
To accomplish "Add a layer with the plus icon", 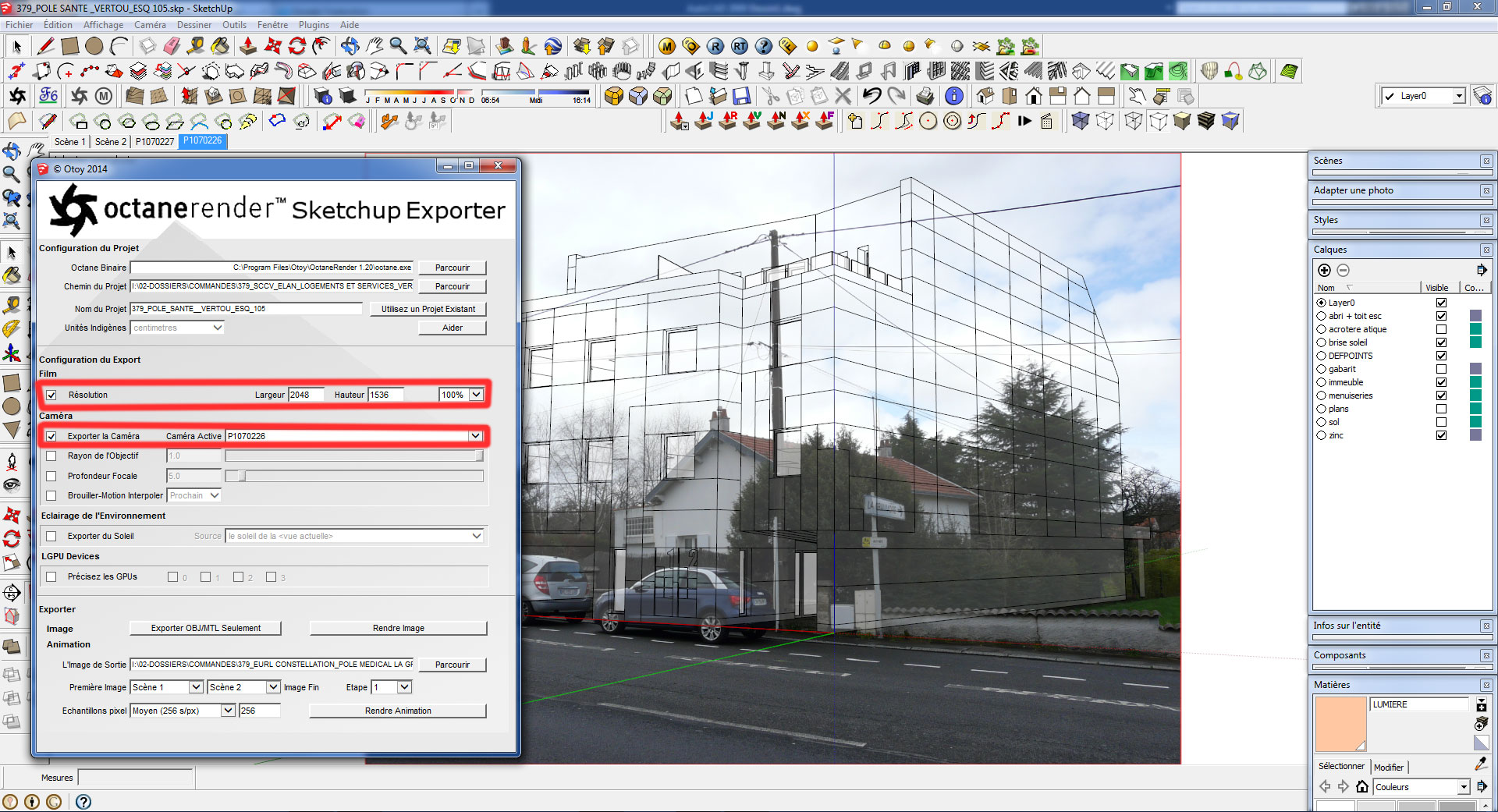I will [1324, 270].
